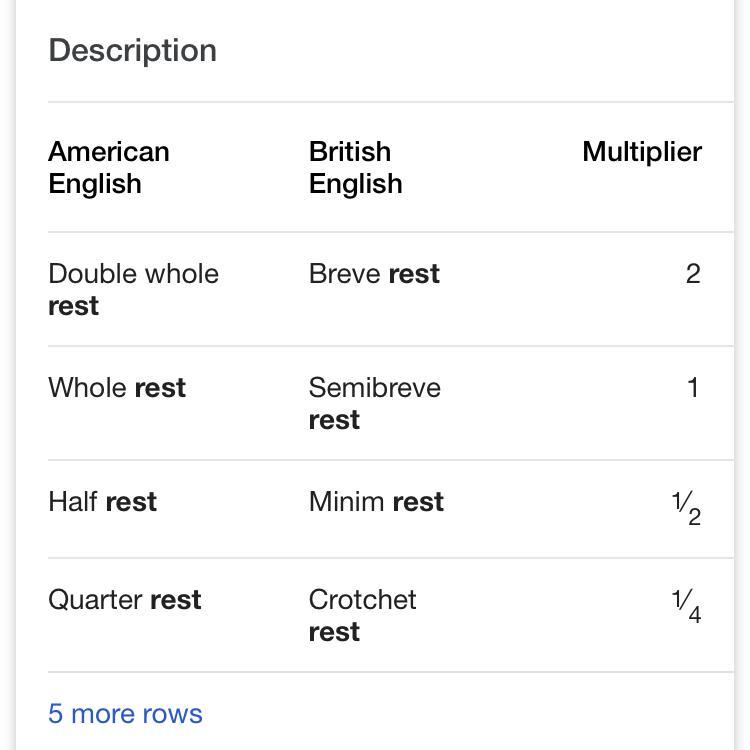Click the multiplier value 1

click(692, 388)
